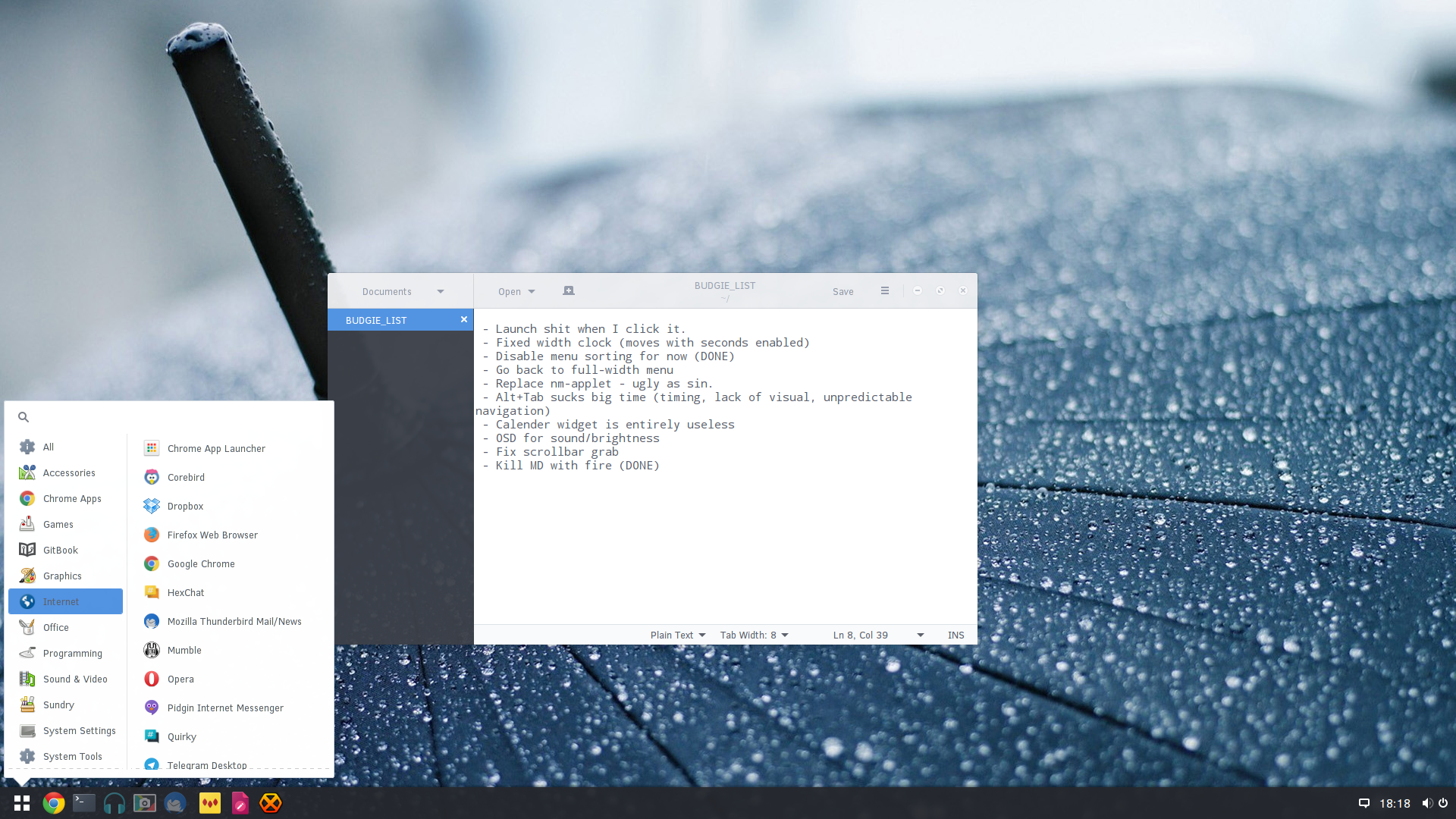Save the BUDGIE_LIST file
The height and width of the screenshot is (819, 1456).
pyautogui.click(x=843, y=291)
